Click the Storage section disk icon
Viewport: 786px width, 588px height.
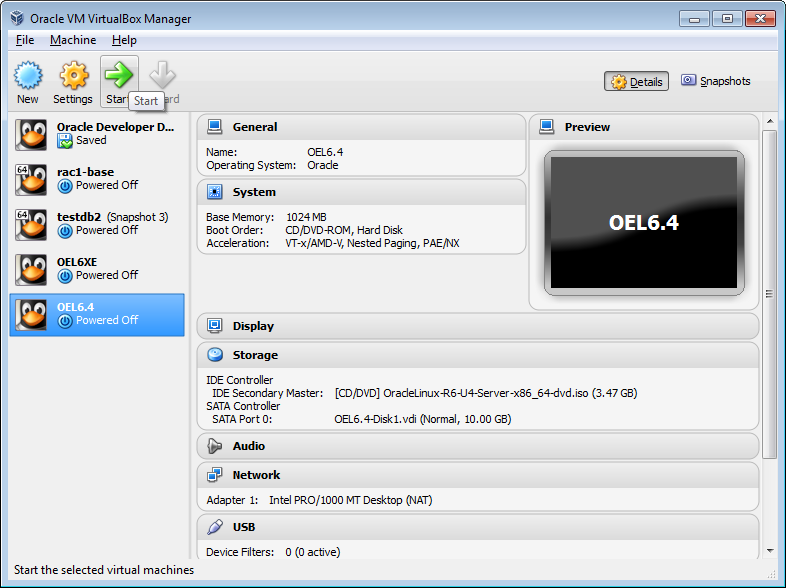click(x=215, y=355)
